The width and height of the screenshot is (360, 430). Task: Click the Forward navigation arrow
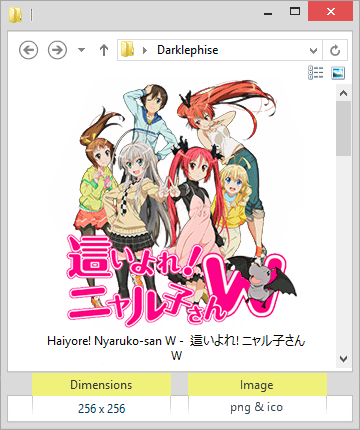coord(57,50)
